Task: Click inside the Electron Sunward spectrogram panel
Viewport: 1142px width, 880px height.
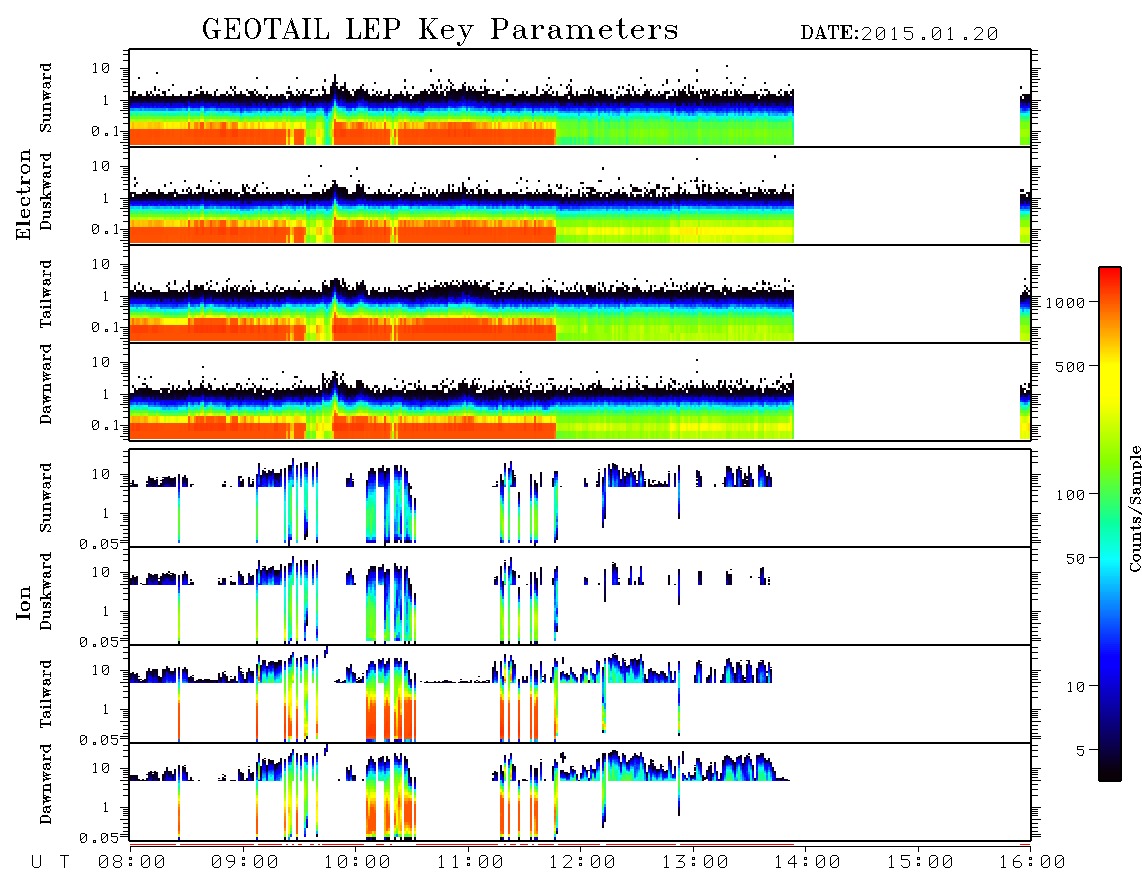Action: pyautogui.click(x=580, y=98)
